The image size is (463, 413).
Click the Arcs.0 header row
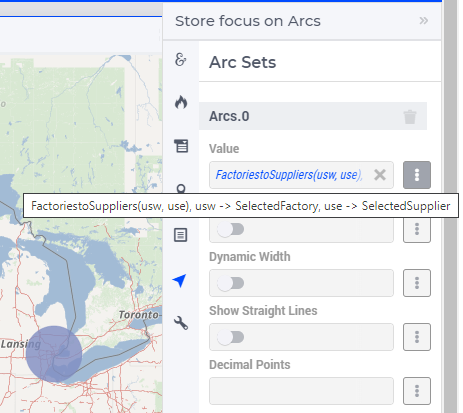(x=313, y=116)
